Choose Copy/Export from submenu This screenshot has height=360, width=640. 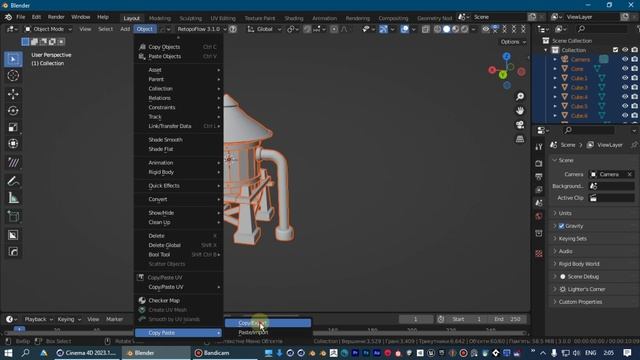(268, 323)
